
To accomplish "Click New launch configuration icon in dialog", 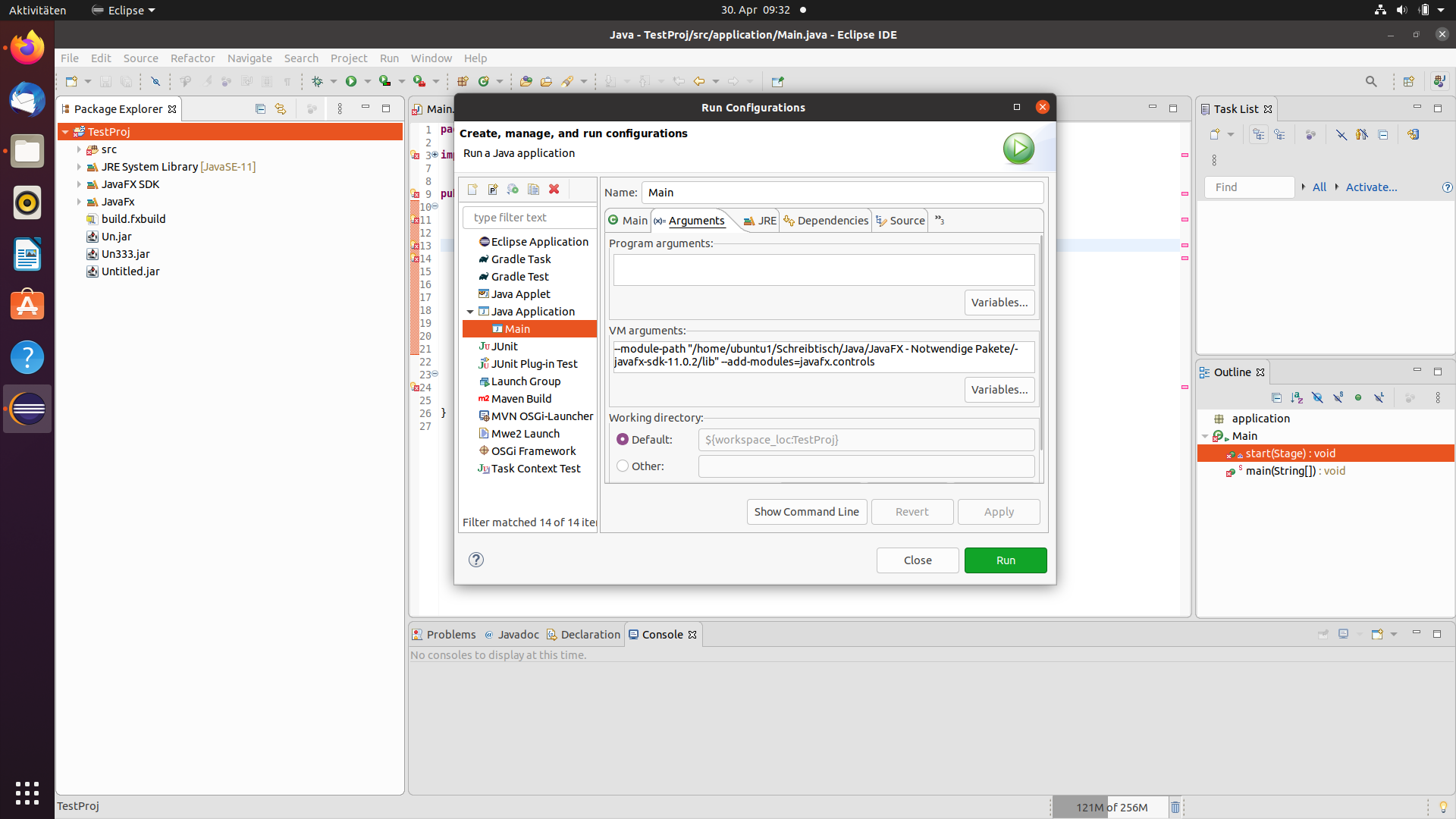I will [472, 190].
